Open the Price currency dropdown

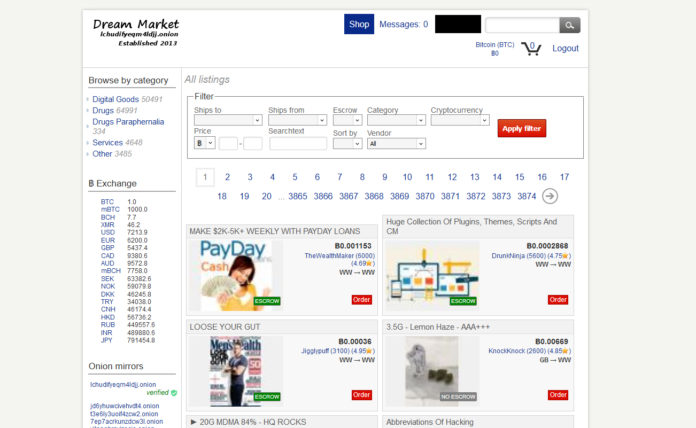[x=205, y=143]
